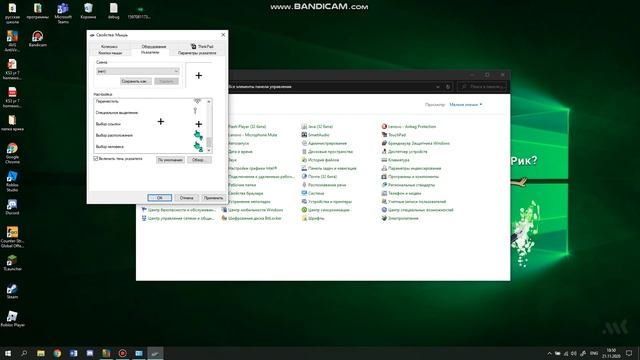Screen dimensions: 640x360
Task: Open Учетные записи пользователей item
Action: click(414, 202)
